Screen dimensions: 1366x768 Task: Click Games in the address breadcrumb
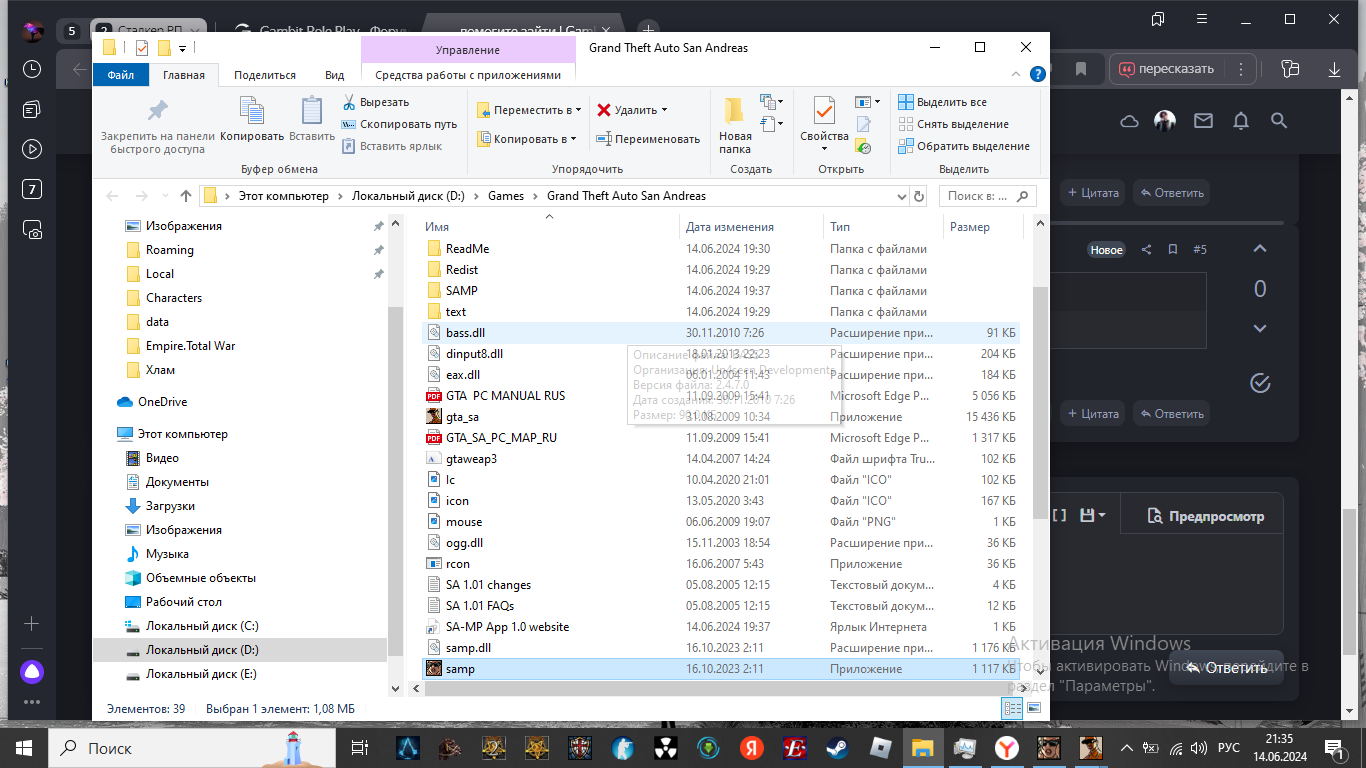[x=506, y=196]
